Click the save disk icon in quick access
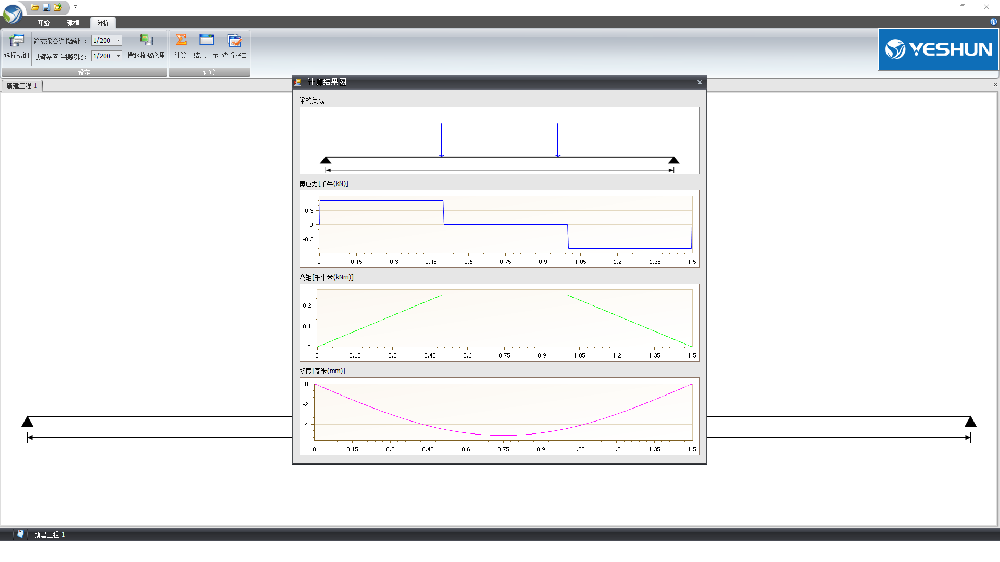Viewport: 1000px width, 562px height. coord(46,7)
